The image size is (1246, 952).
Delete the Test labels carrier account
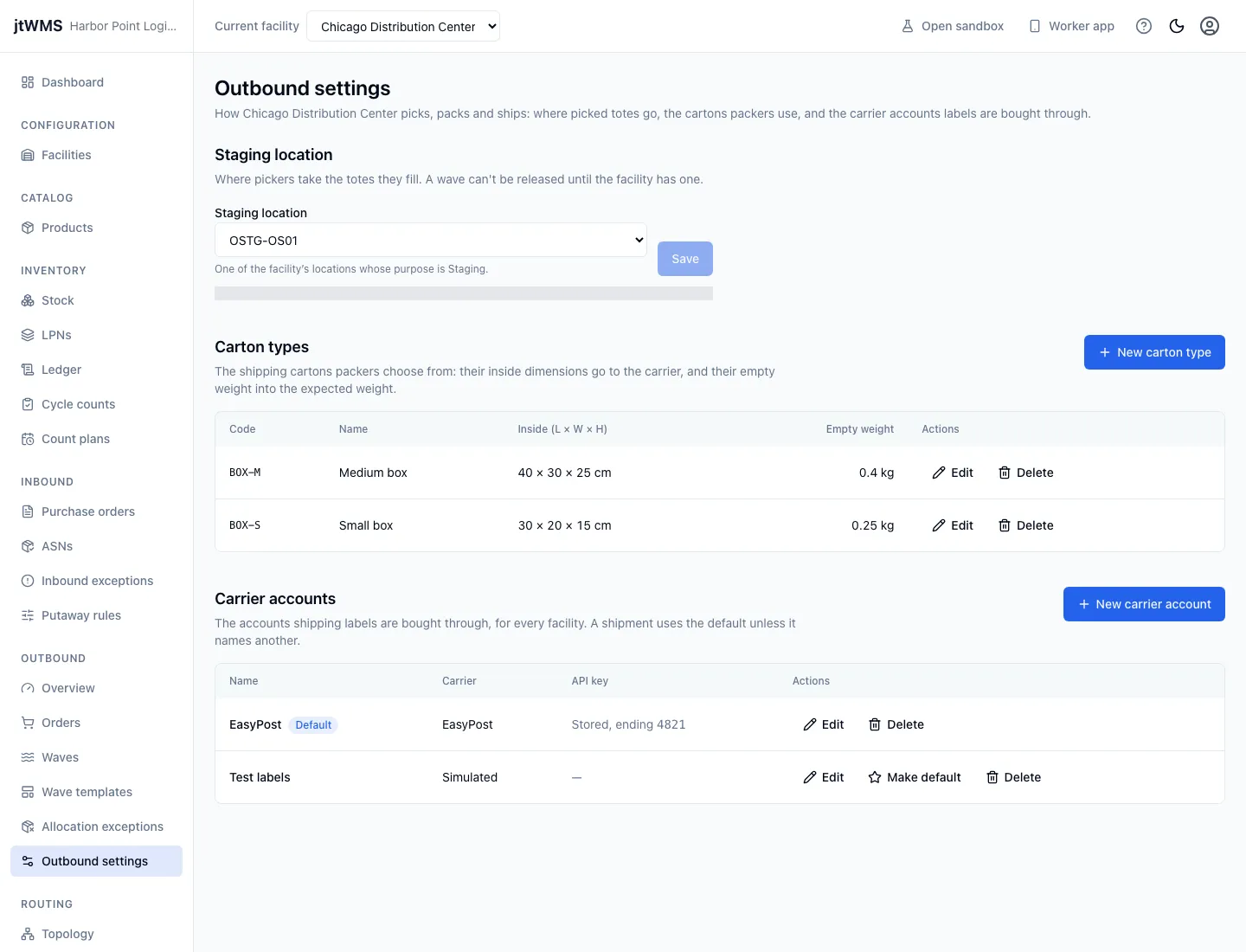[1013, 777]
